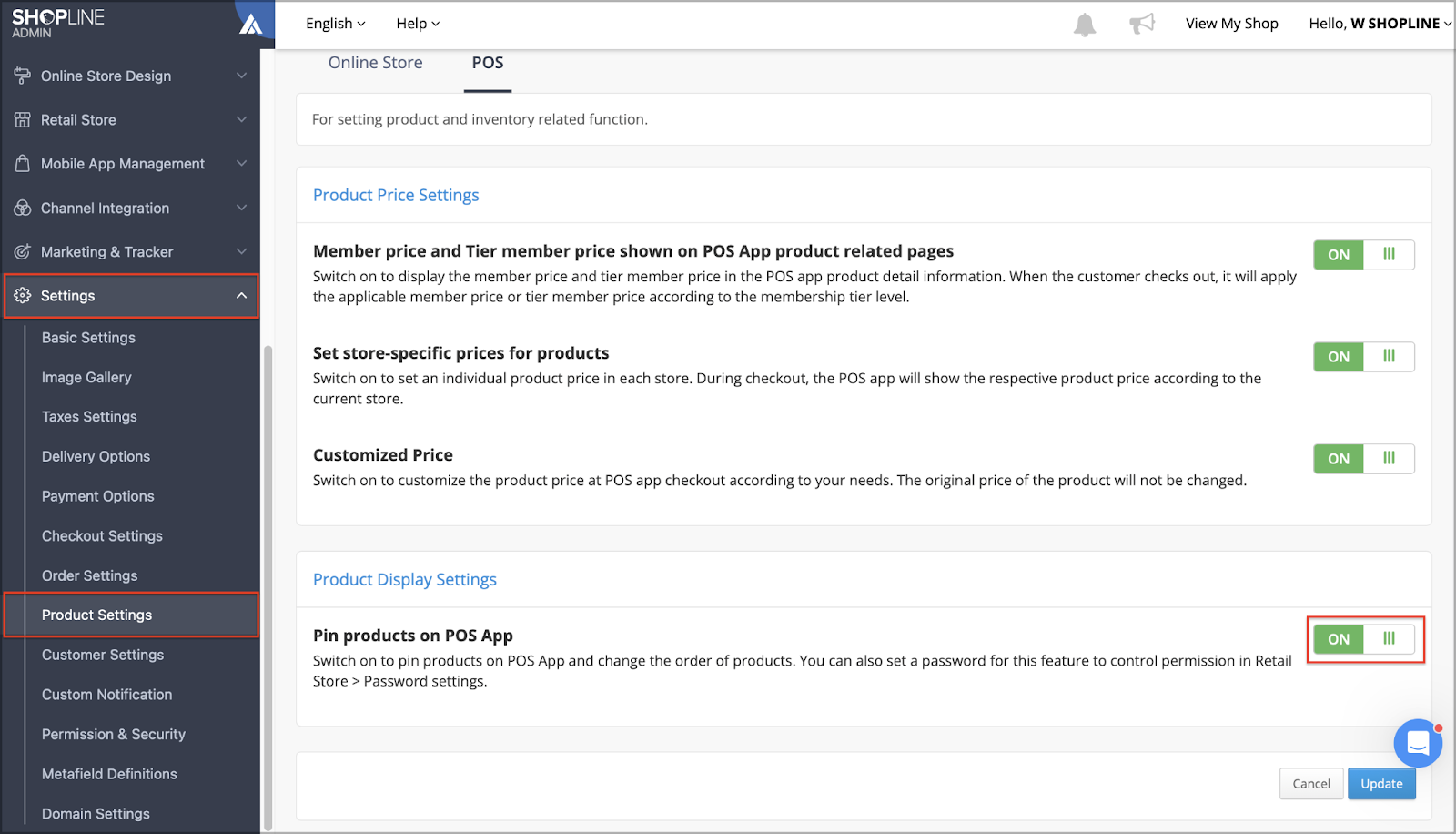The image size is (1456, 834).
Task: Open Order Settings in sidebar
Action: 89,575
